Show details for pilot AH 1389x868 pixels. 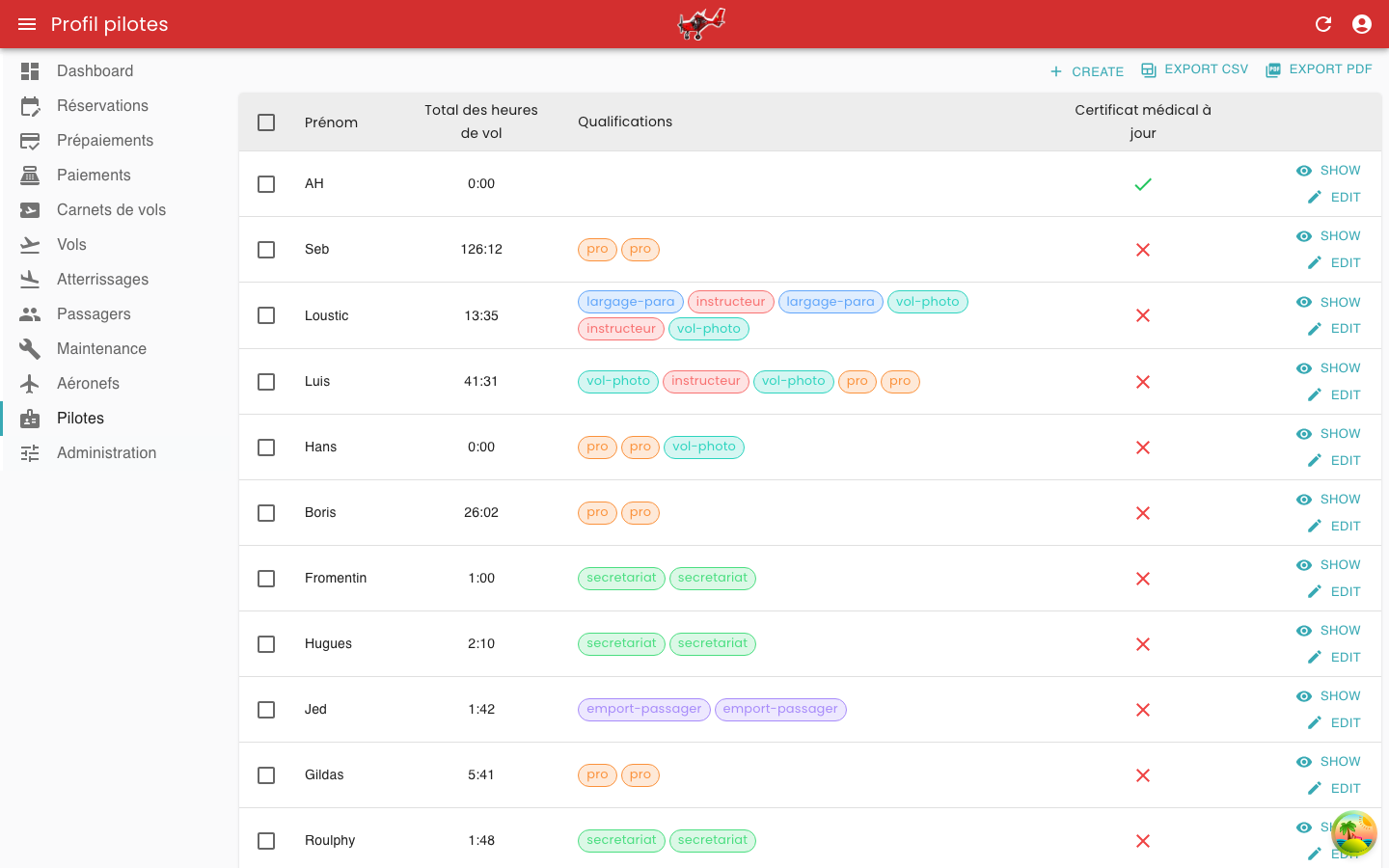point(1328,171)
